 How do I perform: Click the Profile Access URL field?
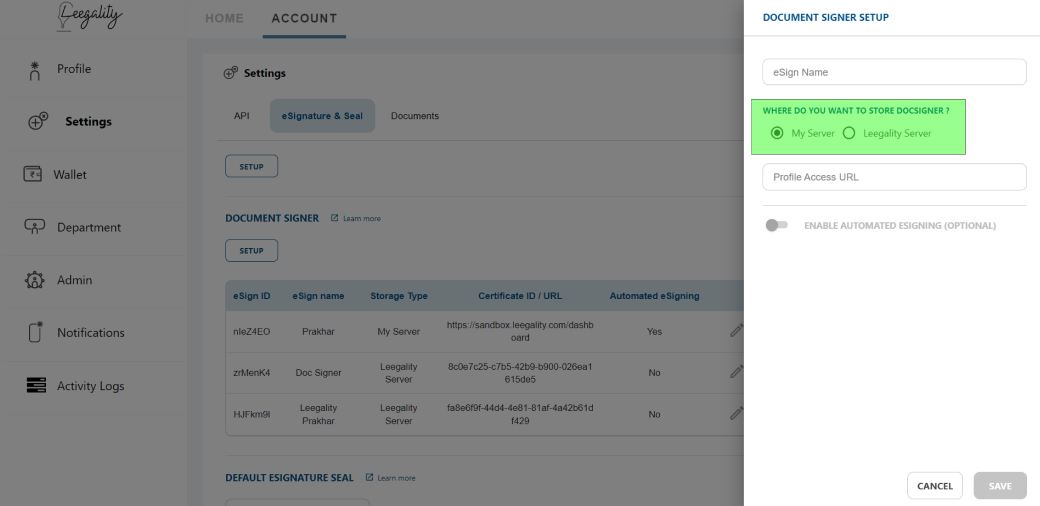[894, 177]
